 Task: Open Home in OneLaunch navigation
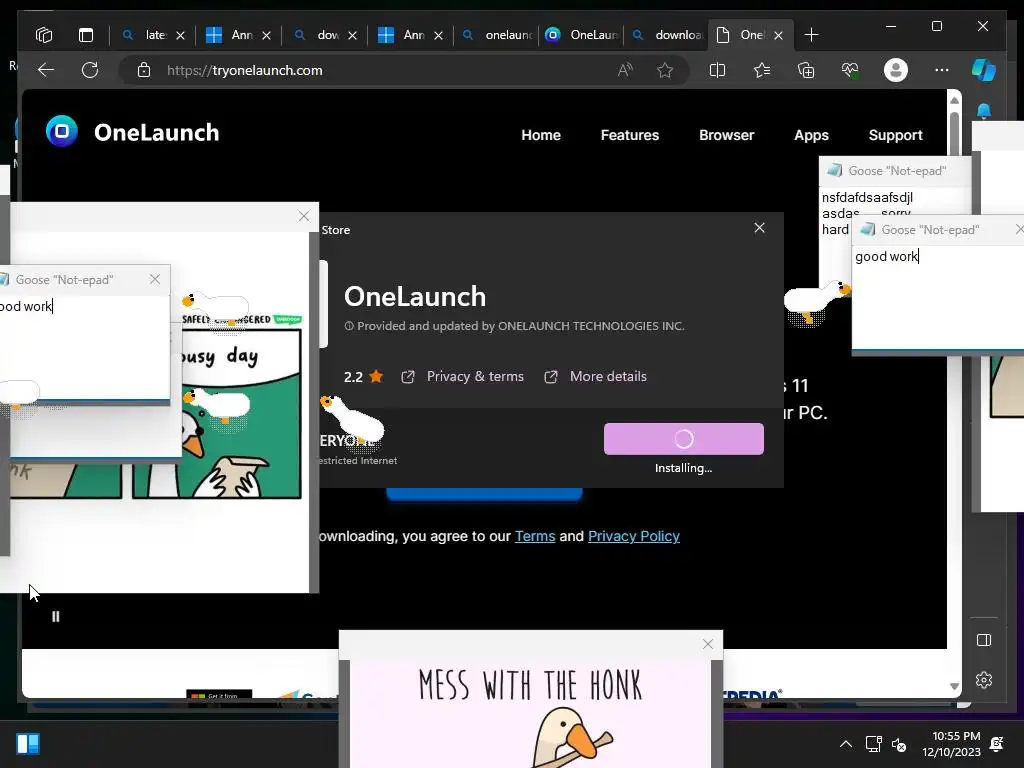pyautogui.click(x=541, y=135)
